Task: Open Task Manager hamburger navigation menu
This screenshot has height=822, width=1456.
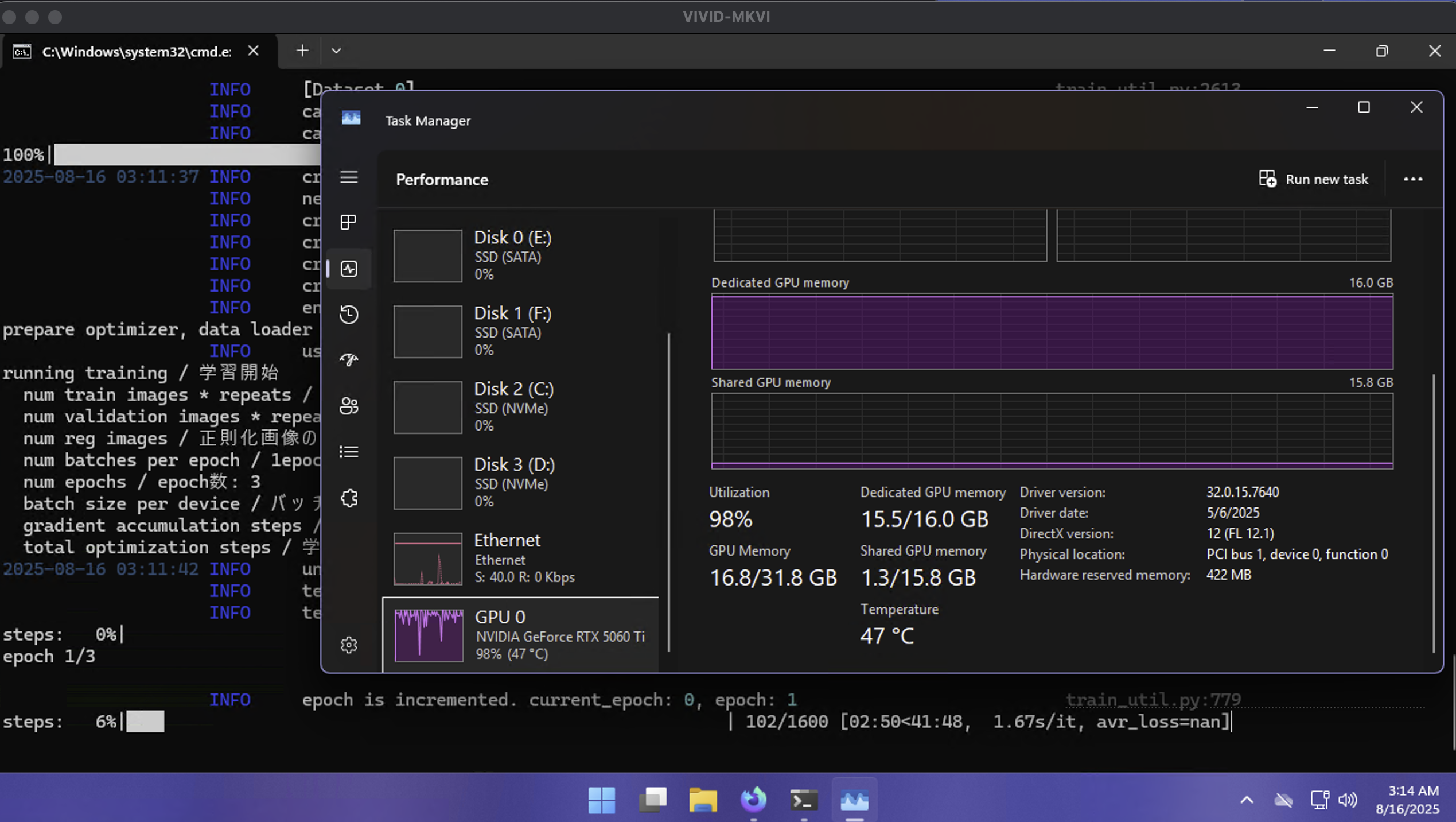Action: point(349,177)
